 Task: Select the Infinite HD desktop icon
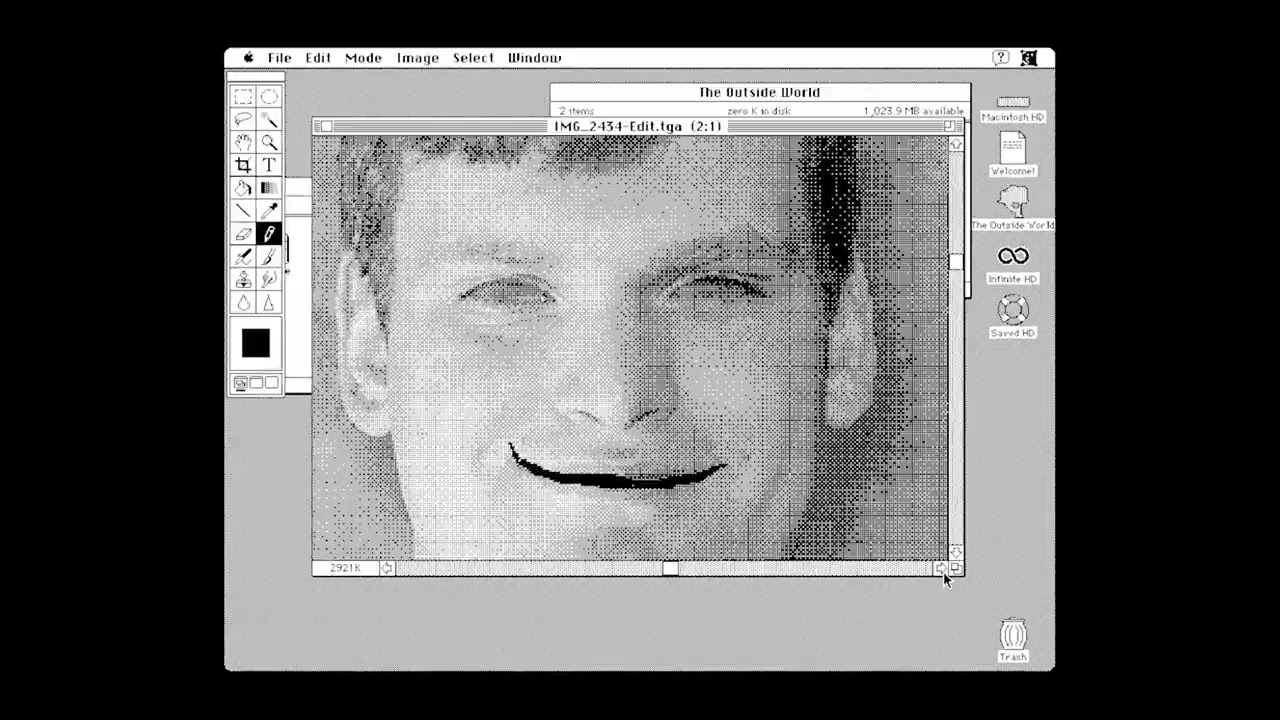pyautogui.click(x=1013, y=264)
